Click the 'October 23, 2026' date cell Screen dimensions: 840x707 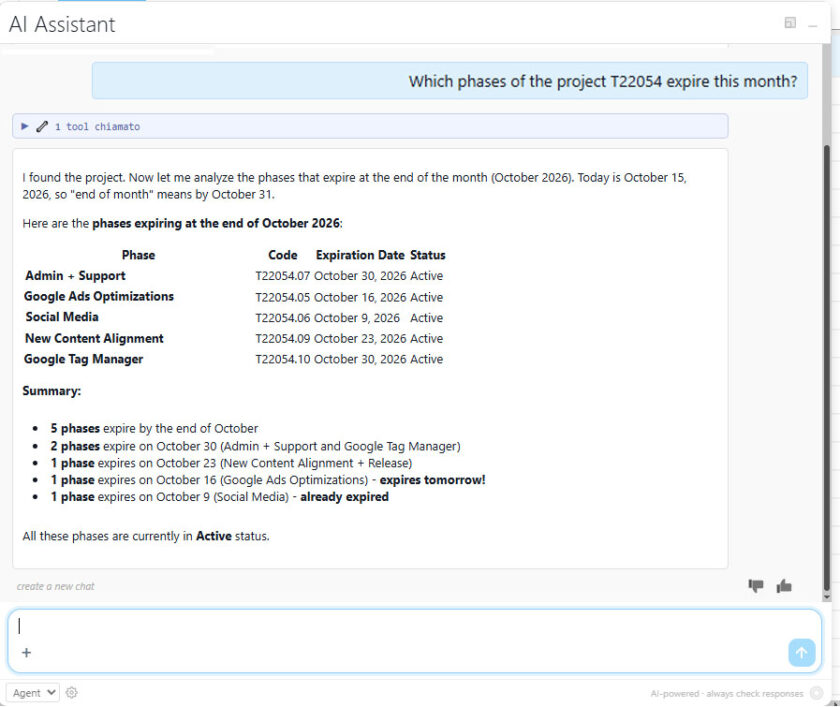point(360,339)
